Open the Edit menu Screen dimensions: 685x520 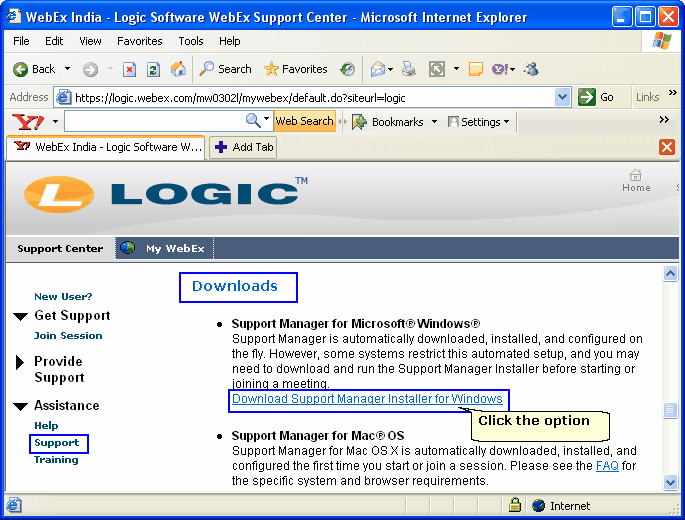coord(54,41)
